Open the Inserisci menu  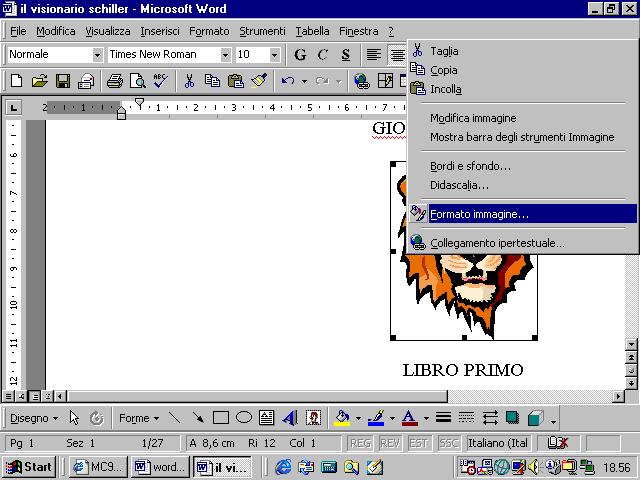(x=160, y=31)
